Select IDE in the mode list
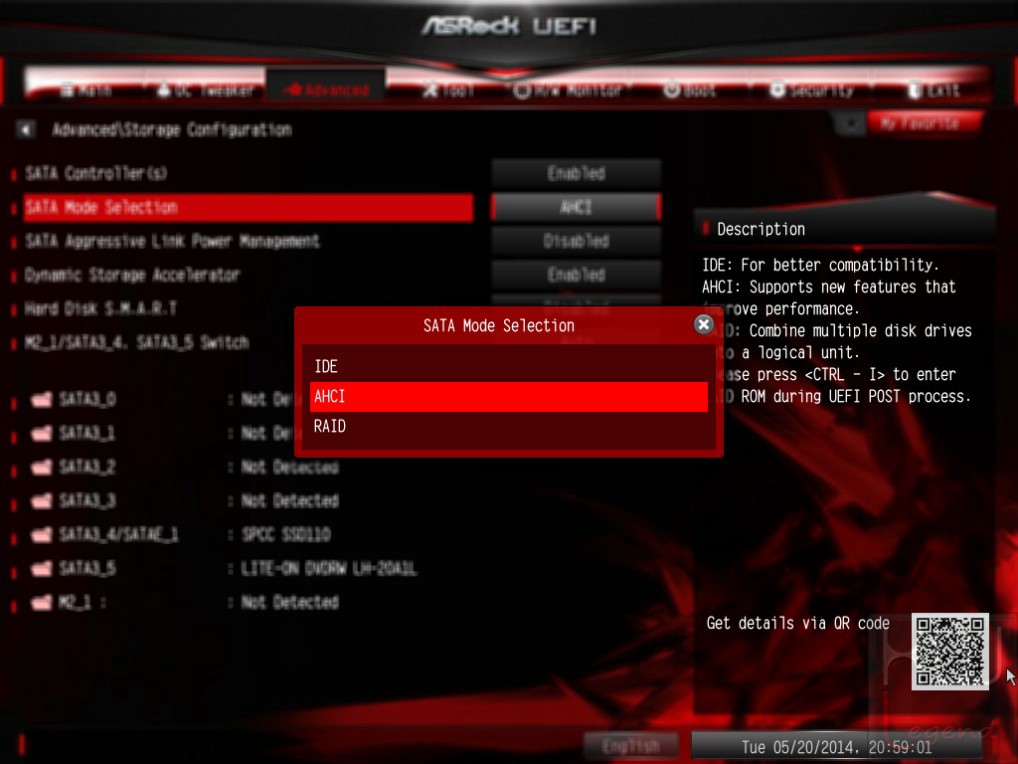The image size is (1018, 764). point(508,366)
